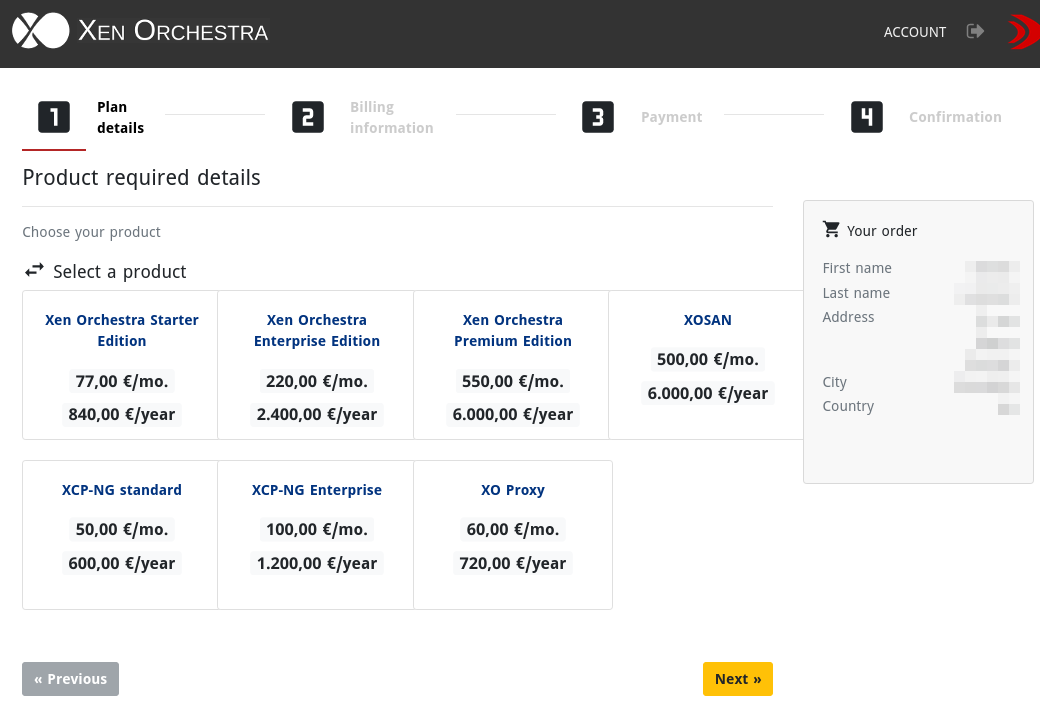The width and height of the screenshot is (1040, 708).
Task: Choose XCP-NG Enterprise 100,00 €/mo. price
Action: (317, 530)
